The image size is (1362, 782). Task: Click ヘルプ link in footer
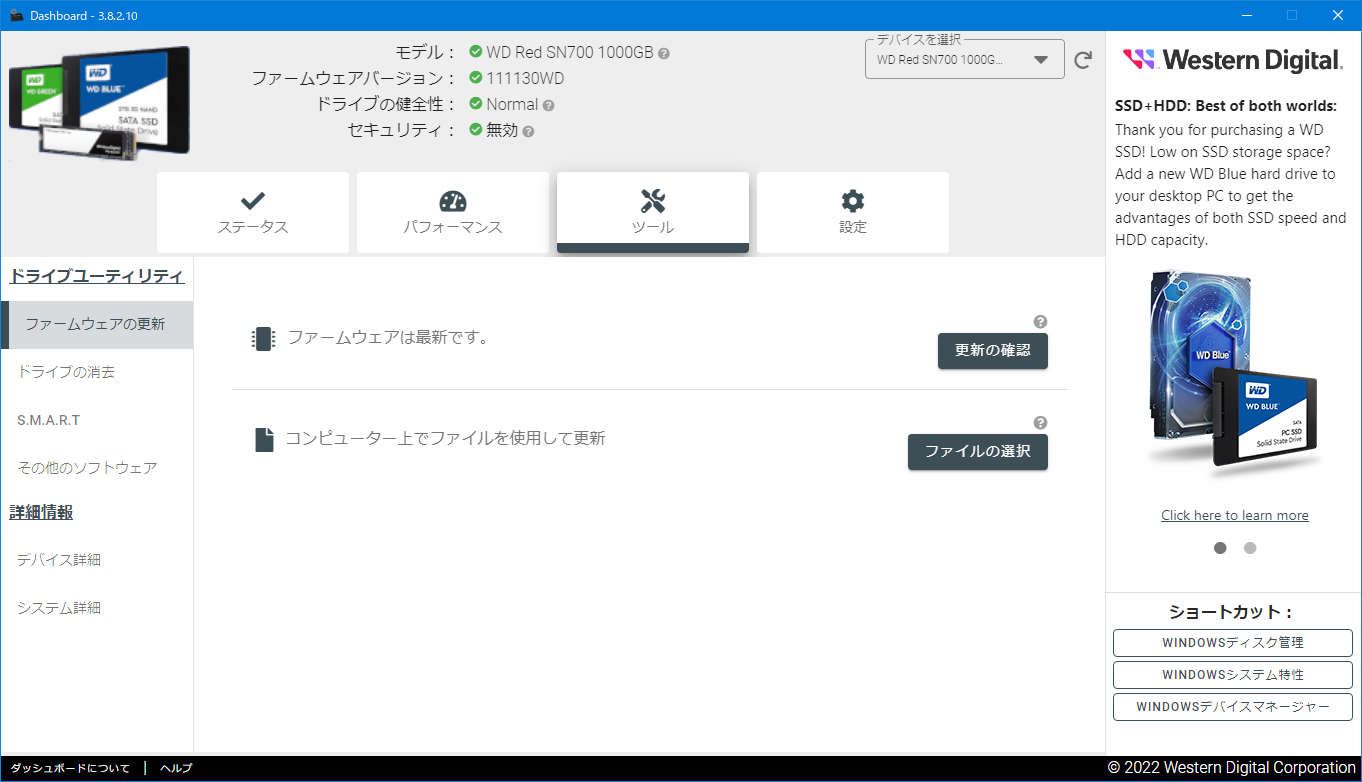pyautogui.click(x=176, y=769)
